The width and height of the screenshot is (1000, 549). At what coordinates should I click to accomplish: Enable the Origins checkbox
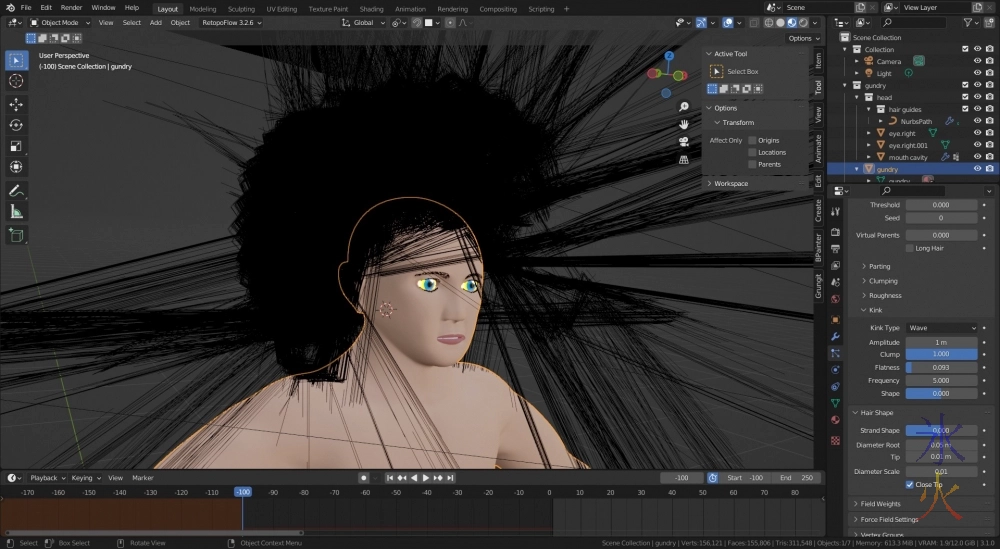click(x=752, y=140)
